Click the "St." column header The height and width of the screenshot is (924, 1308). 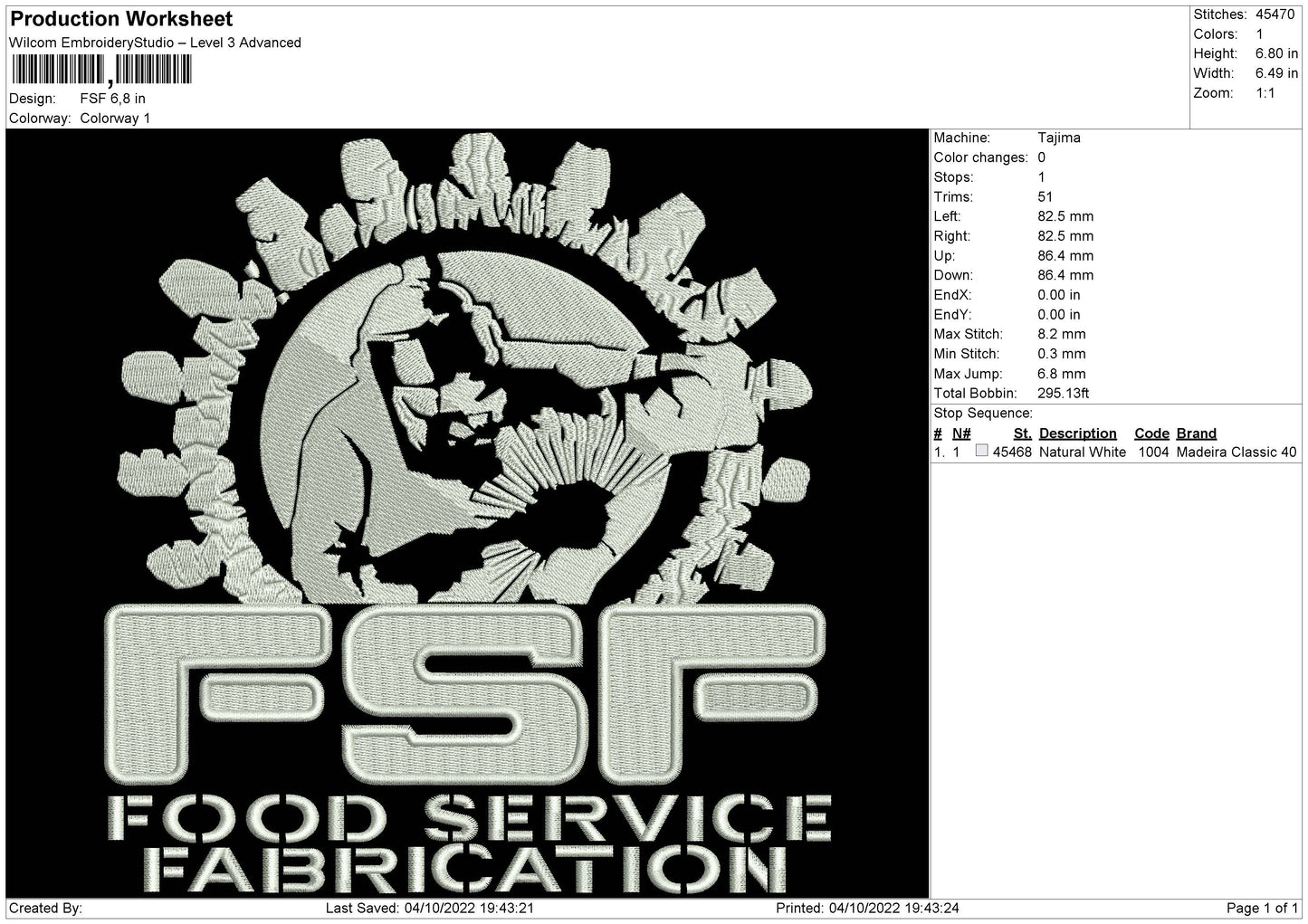[x=1023, y=433]
